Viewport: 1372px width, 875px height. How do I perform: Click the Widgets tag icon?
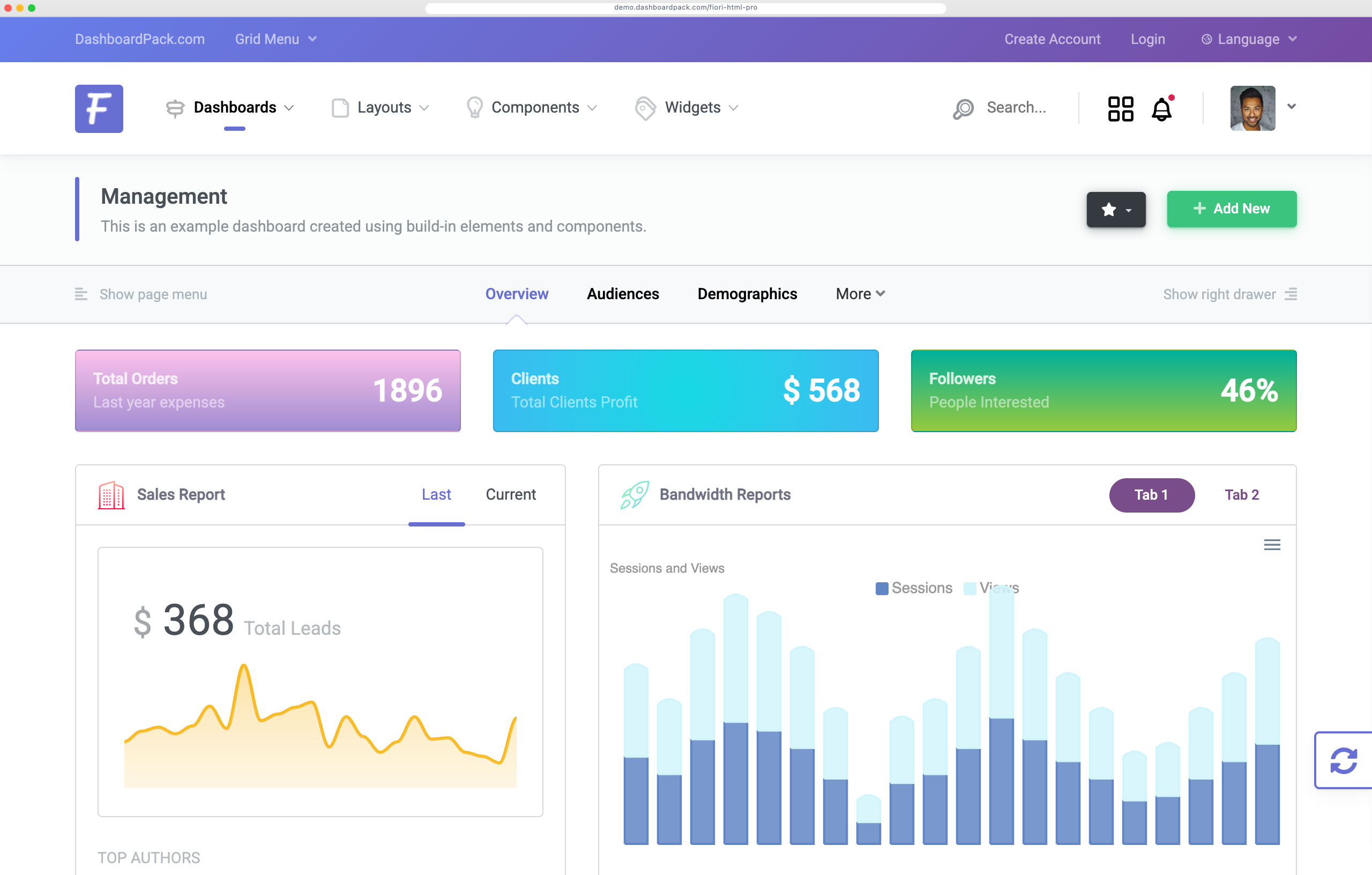coord(646,108)
